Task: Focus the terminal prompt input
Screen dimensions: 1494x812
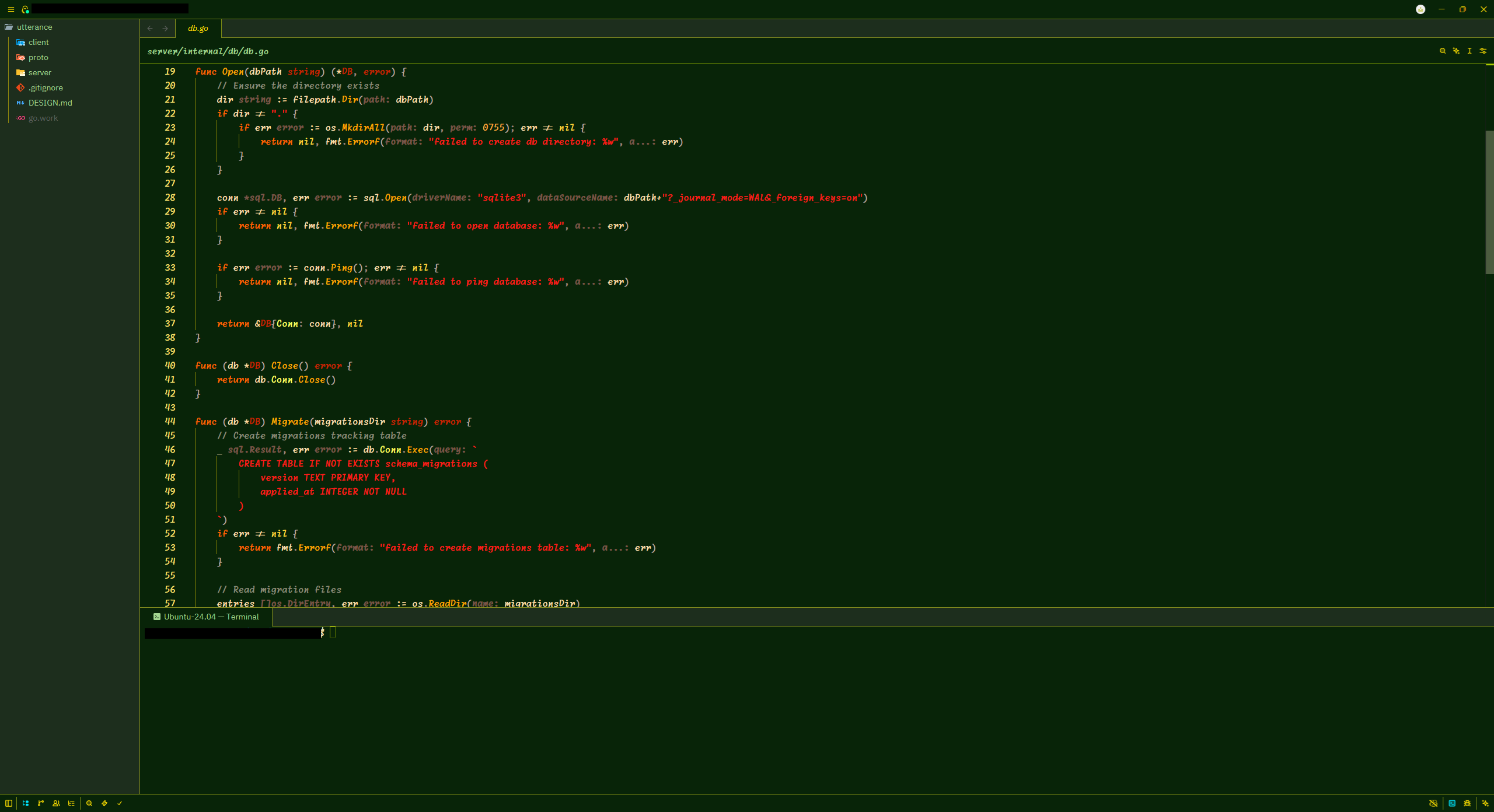Action: coord(333,632)
